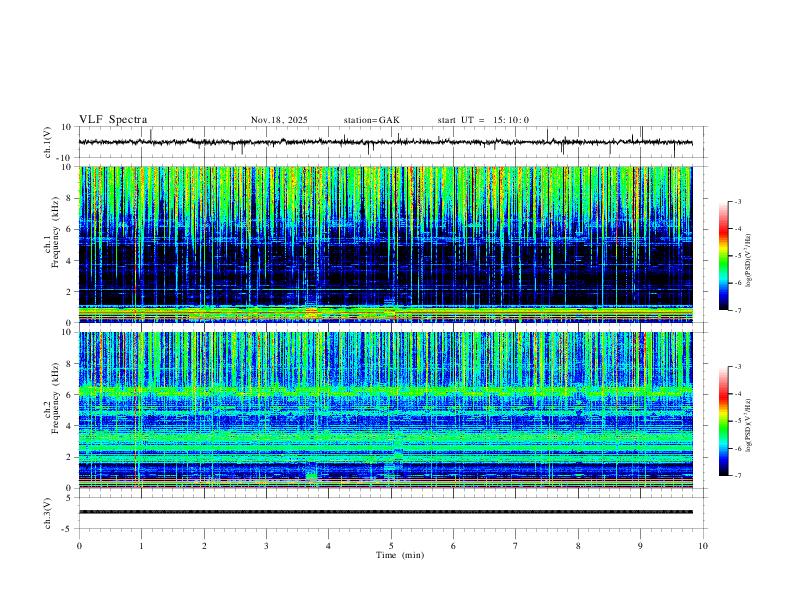Click the "-3" tick on ch.2 colorbar

(738, 367)
